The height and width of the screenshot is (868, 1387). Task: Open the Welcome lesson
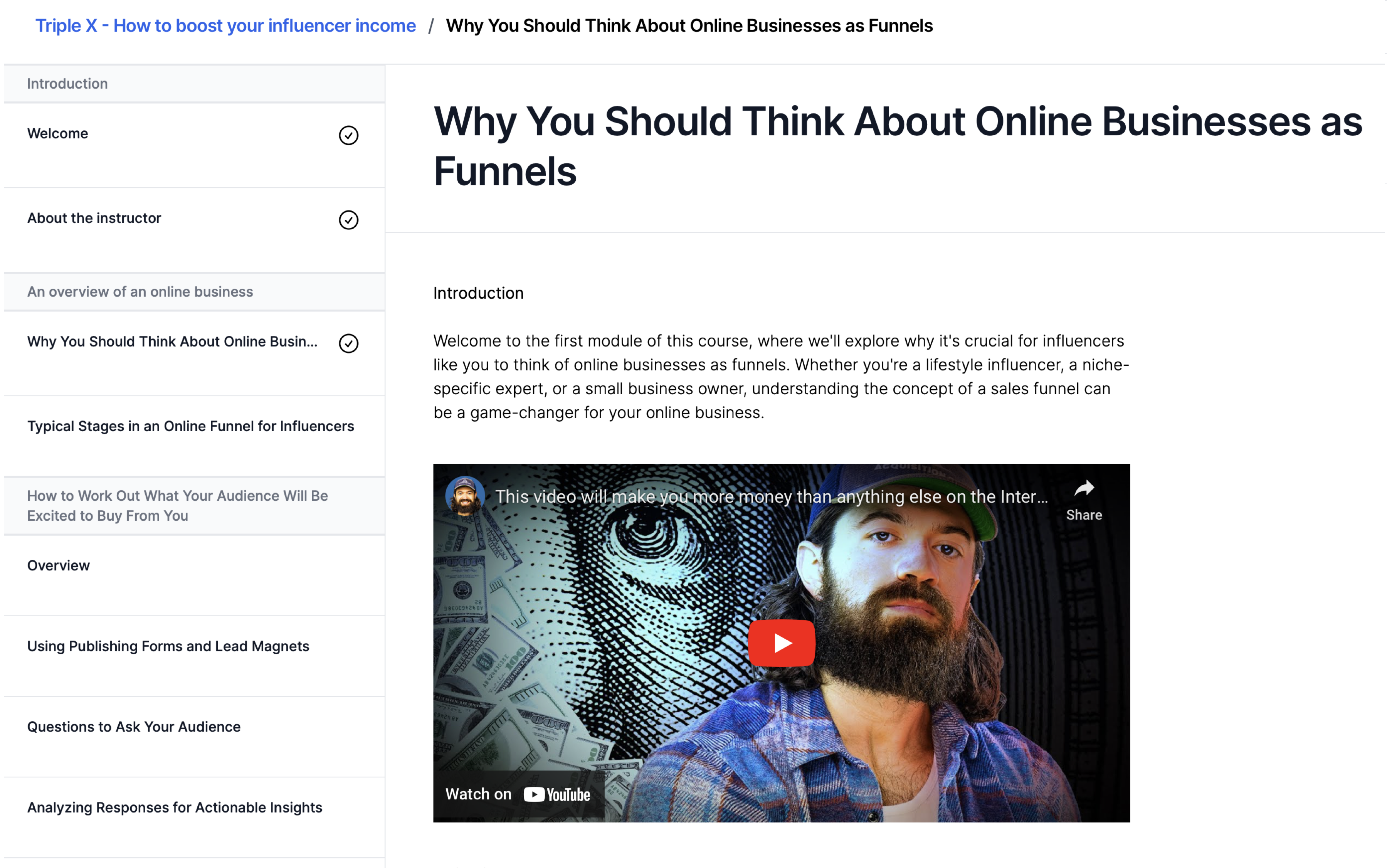(x=57, y=134)
